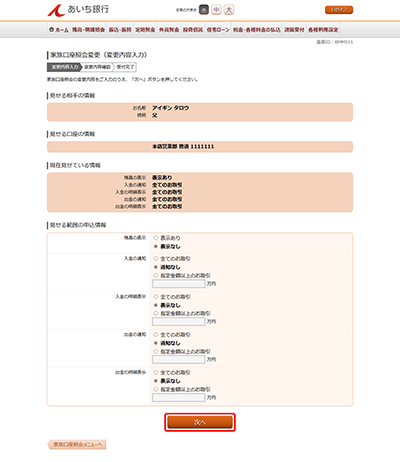Click the 万円 amount field for 出金の明細表示

(179, 398)
